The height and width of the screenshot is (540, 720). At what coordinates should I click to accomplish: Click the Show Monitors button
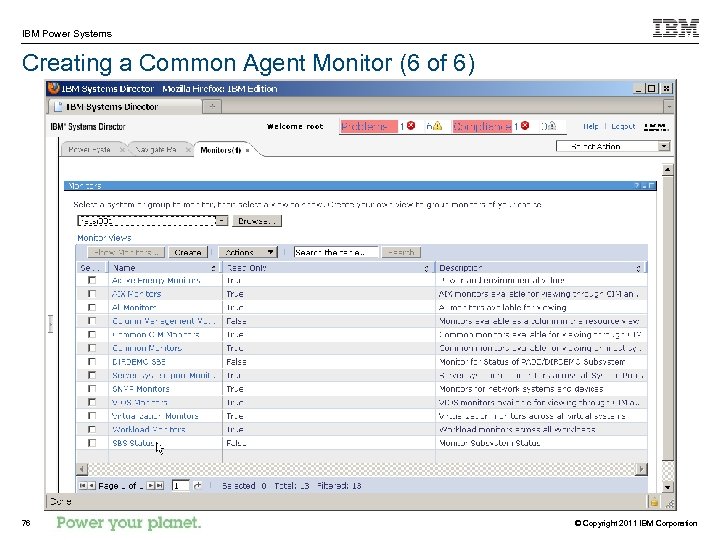(x=126, y=252)
